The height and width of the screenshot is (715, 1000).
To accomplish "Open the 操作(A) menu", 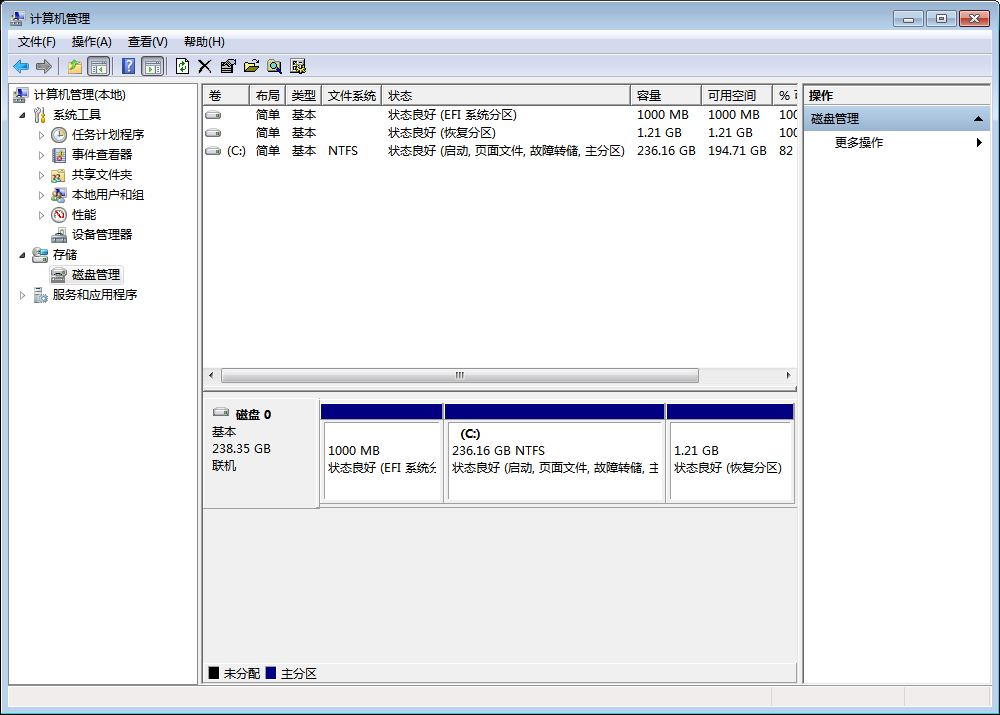I will [91, 41].
